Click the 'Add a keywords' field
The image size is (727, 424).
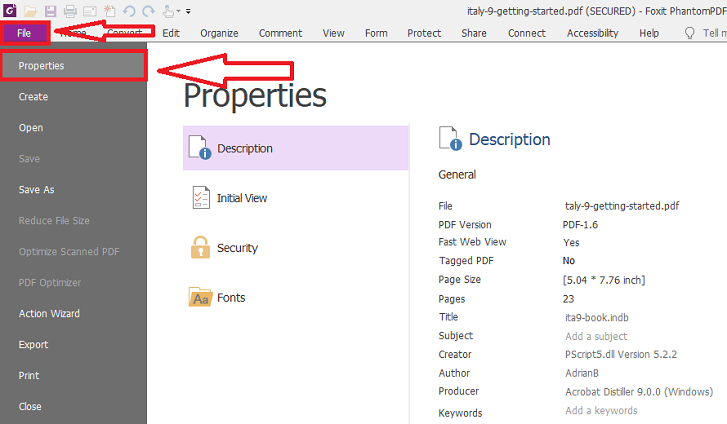[x=600, y=411]
